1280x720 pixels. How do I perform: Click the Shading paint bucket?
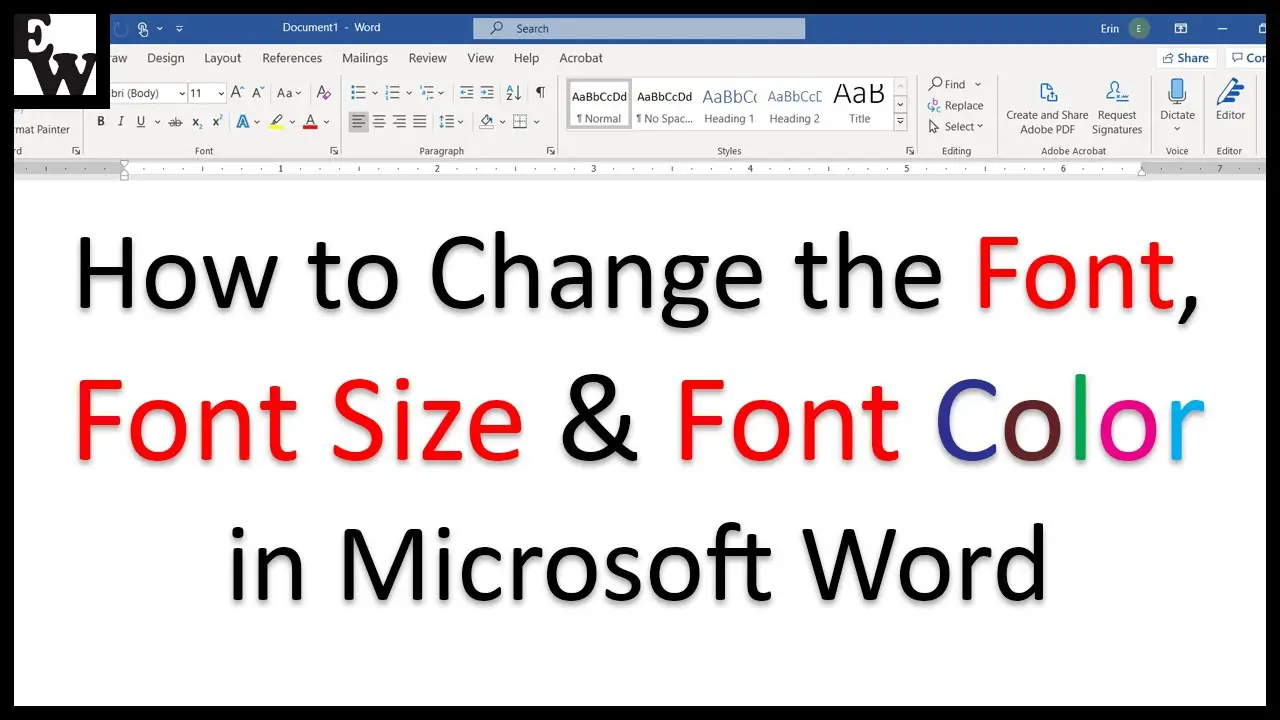click(x=486, y=122)
